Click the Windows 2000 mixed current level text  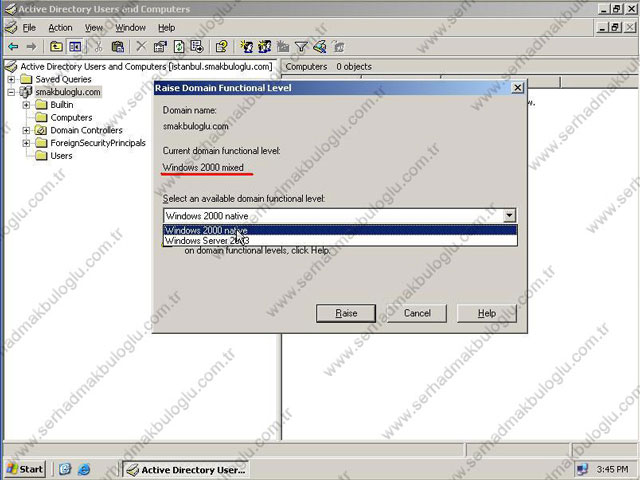tap(203, 167)
